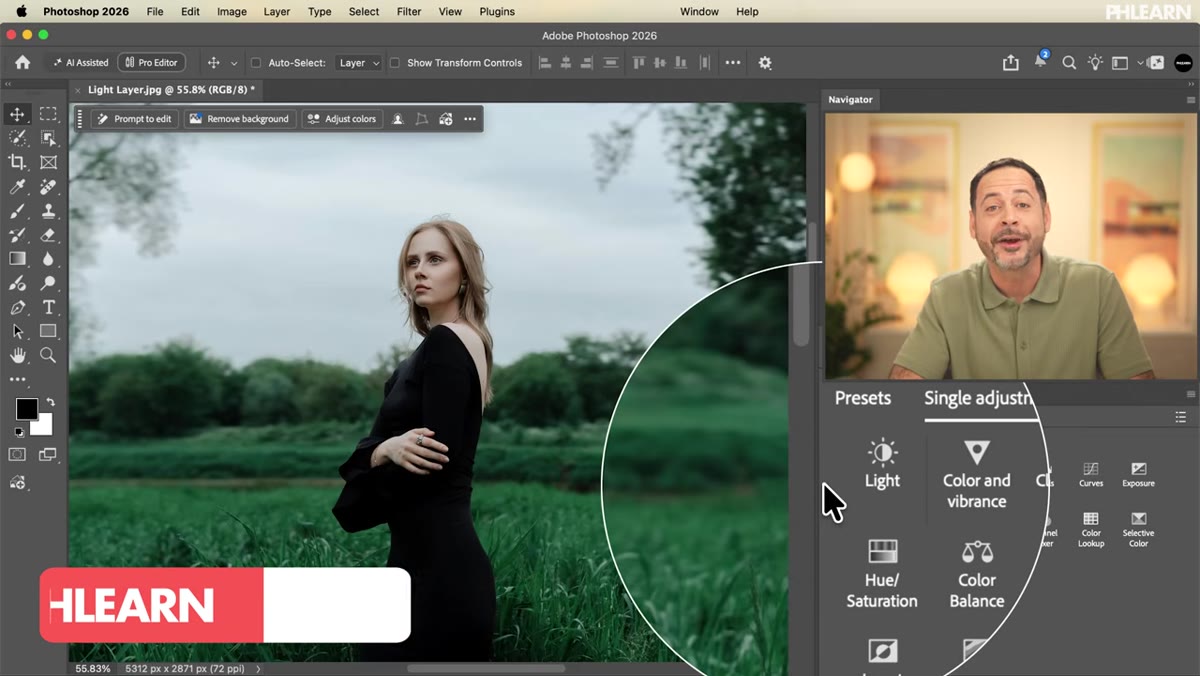Click select subject icon in taskbar
Viewport: 1200px width, 676px height.
[x=397, y=119]
